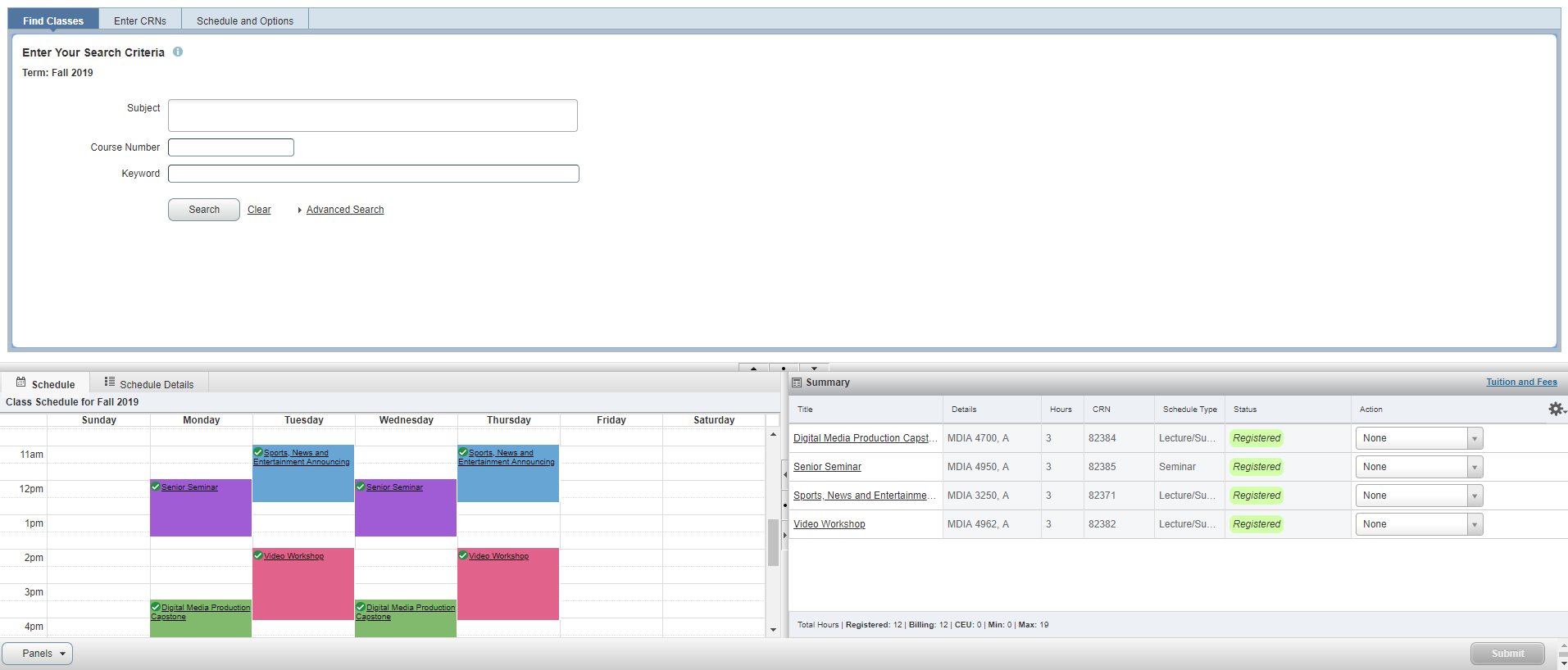This screenshot has width=1568, height=670.
Task: Open the Panels dropdown menu
Action: pyautogui.click(x=38, y=654)
